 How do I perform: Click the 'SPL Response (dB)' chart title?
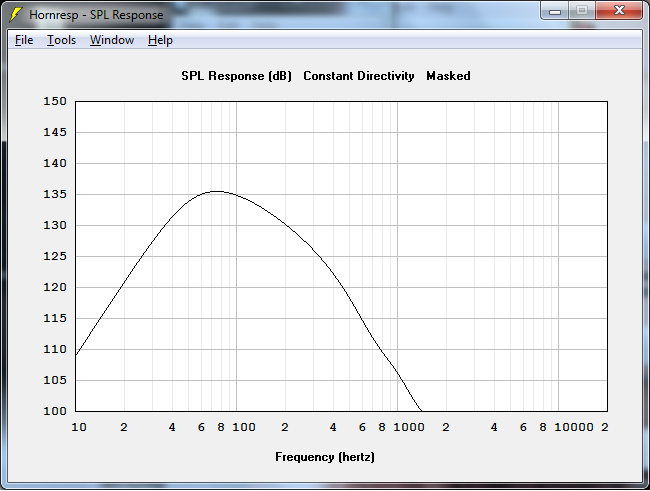coord(236,76)
